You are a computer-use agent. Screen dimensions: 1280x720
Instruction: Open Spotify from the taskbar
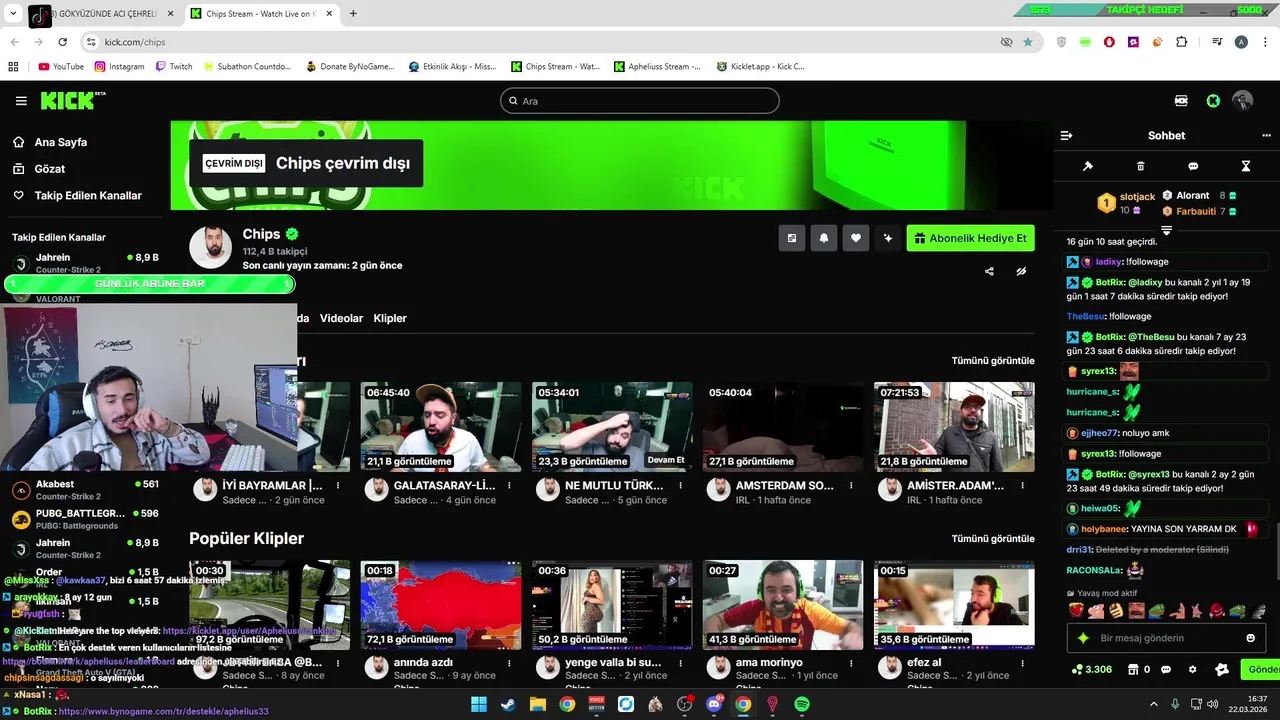(x=802, y=704)
